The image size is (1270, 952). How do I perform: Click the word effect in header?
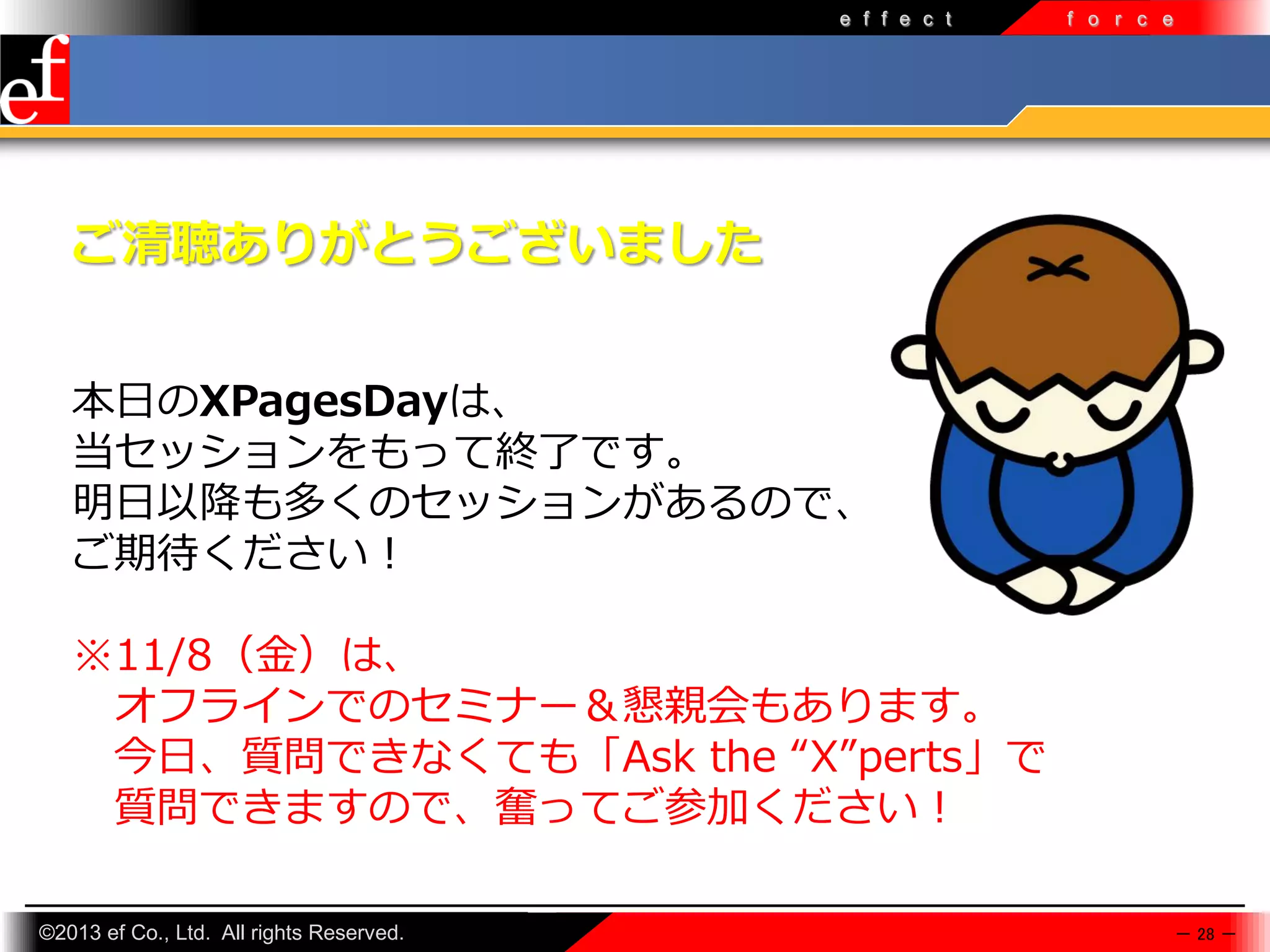(x=897, y=19)
